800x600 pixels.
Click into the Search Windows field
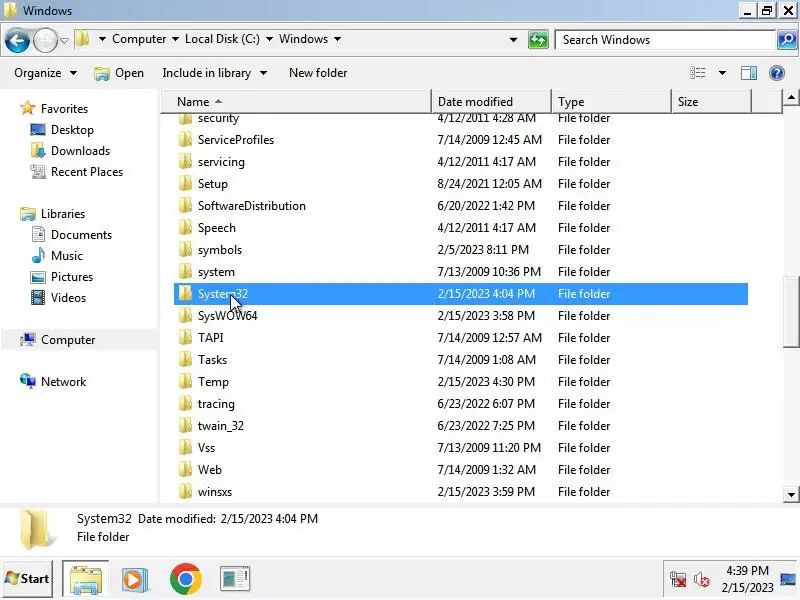point(665,40)
